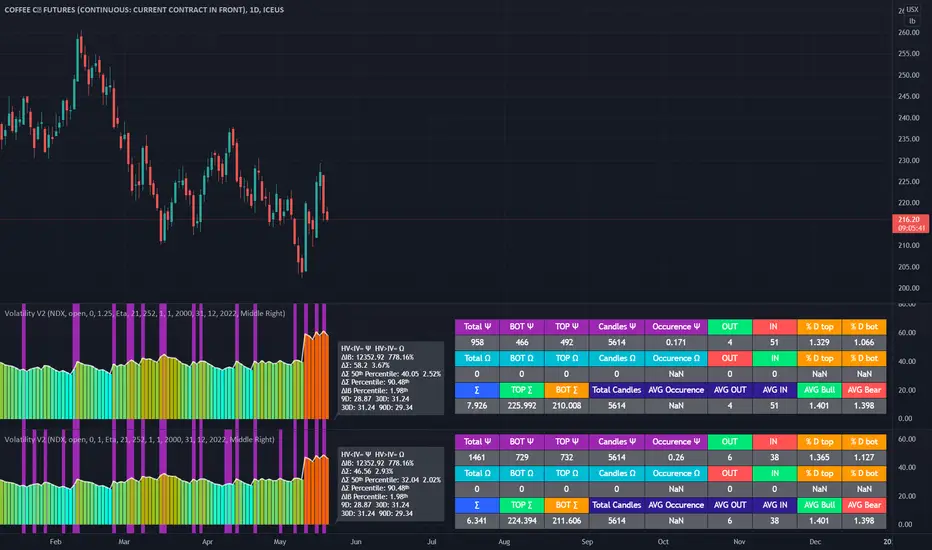
Task: Click the lower pane info box showing ΔΣ: 46.56
Action: point(391,484)
